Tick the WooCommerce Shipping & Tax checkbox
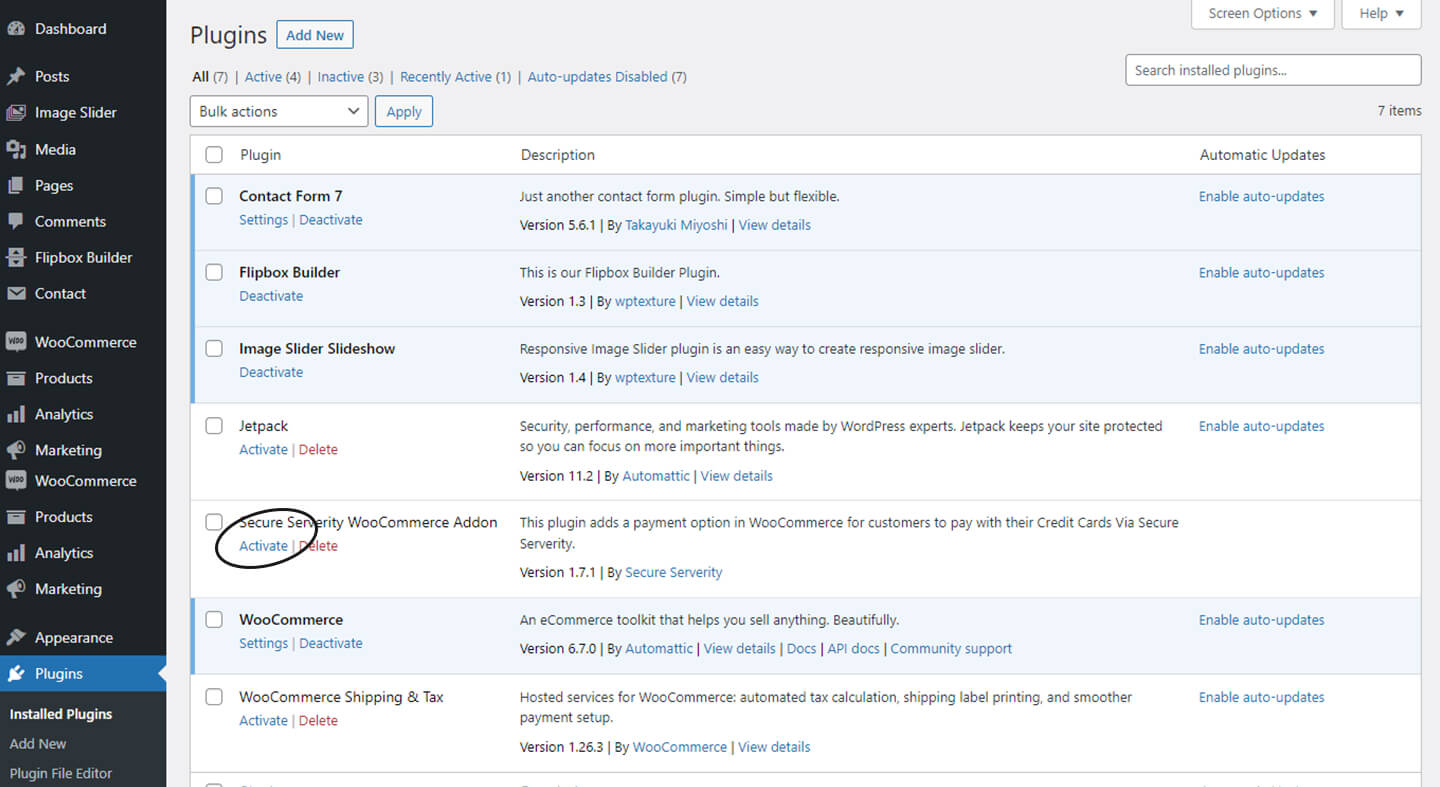1440x787 pixels. (x=214, y=697)
